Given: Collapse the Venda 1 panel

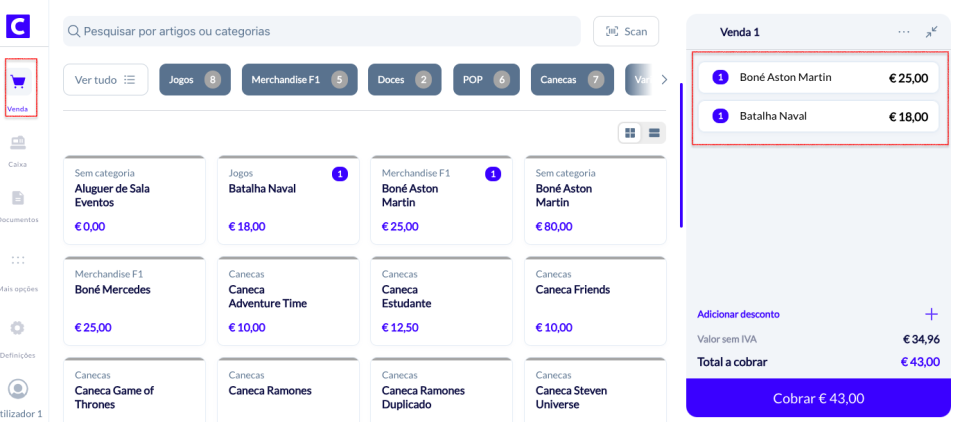Looking at the screenshot, I should pos(931,32).
